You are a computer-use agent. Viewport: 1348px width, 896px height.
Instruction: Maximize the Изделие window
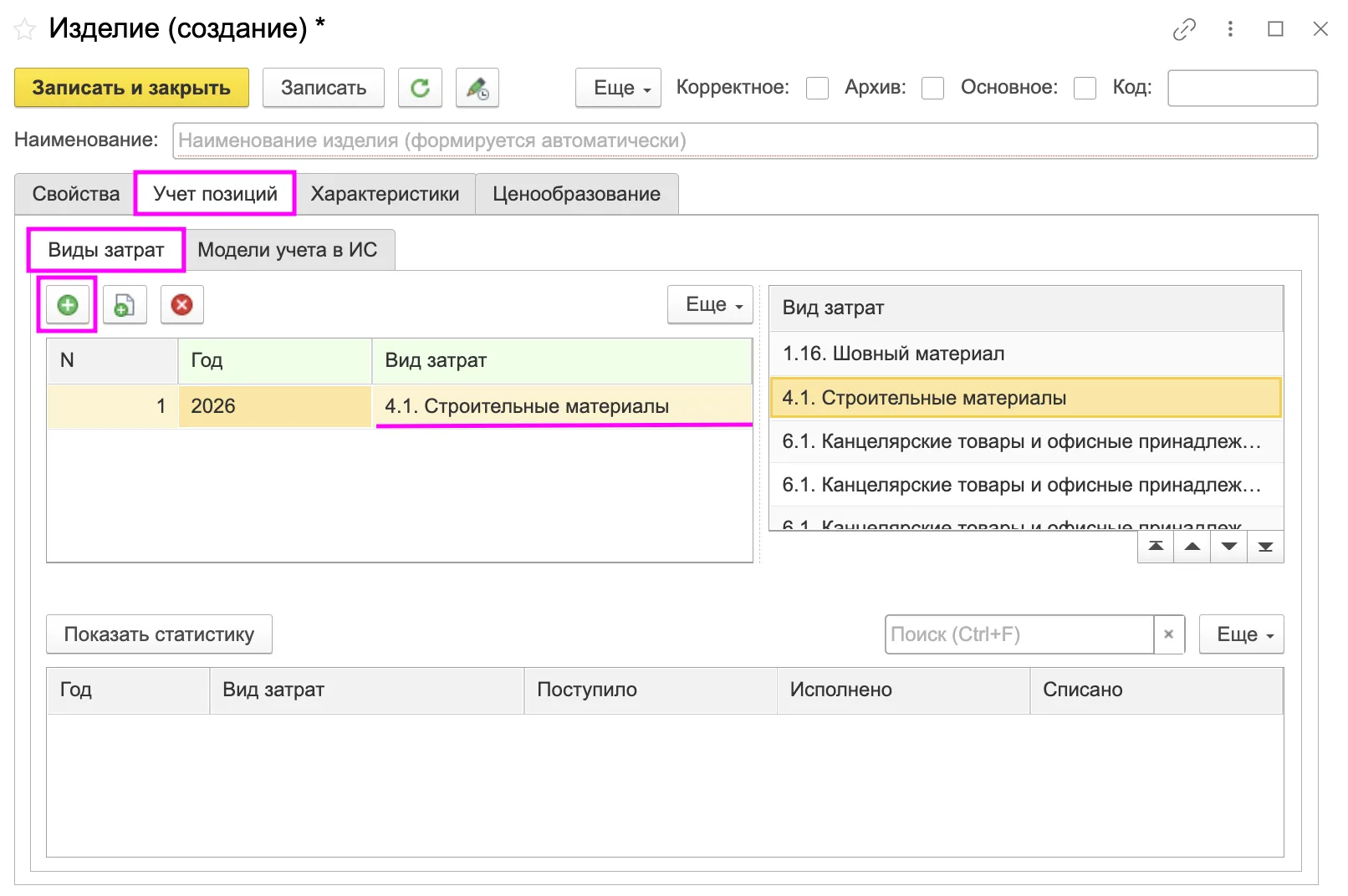point(1275,29)
